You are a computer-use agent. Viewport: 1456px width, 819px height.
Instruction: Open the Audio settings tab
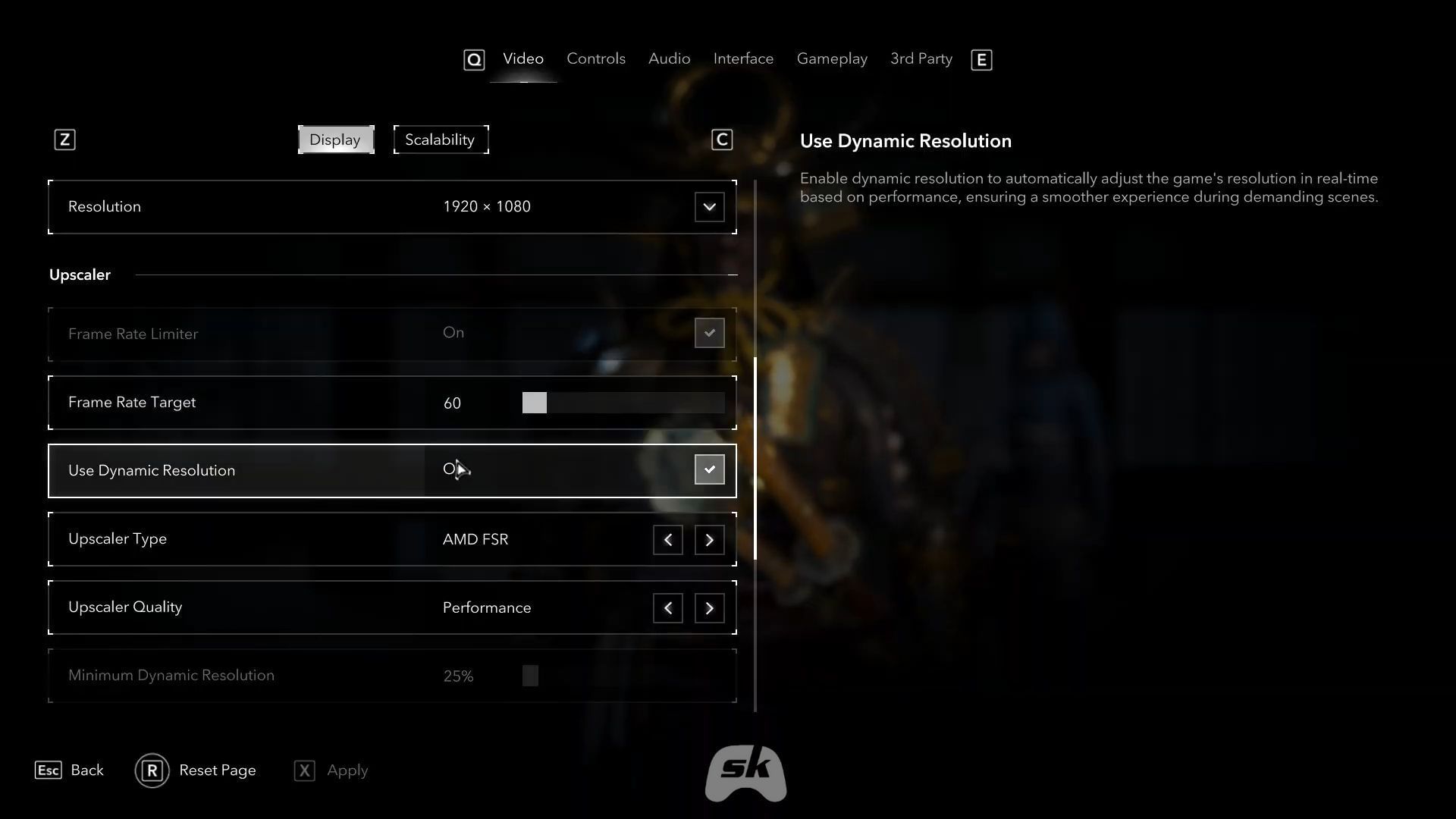669,58
